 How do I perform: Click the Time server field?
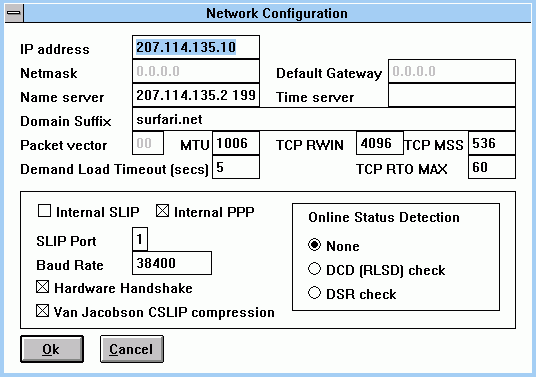[452, 95]
